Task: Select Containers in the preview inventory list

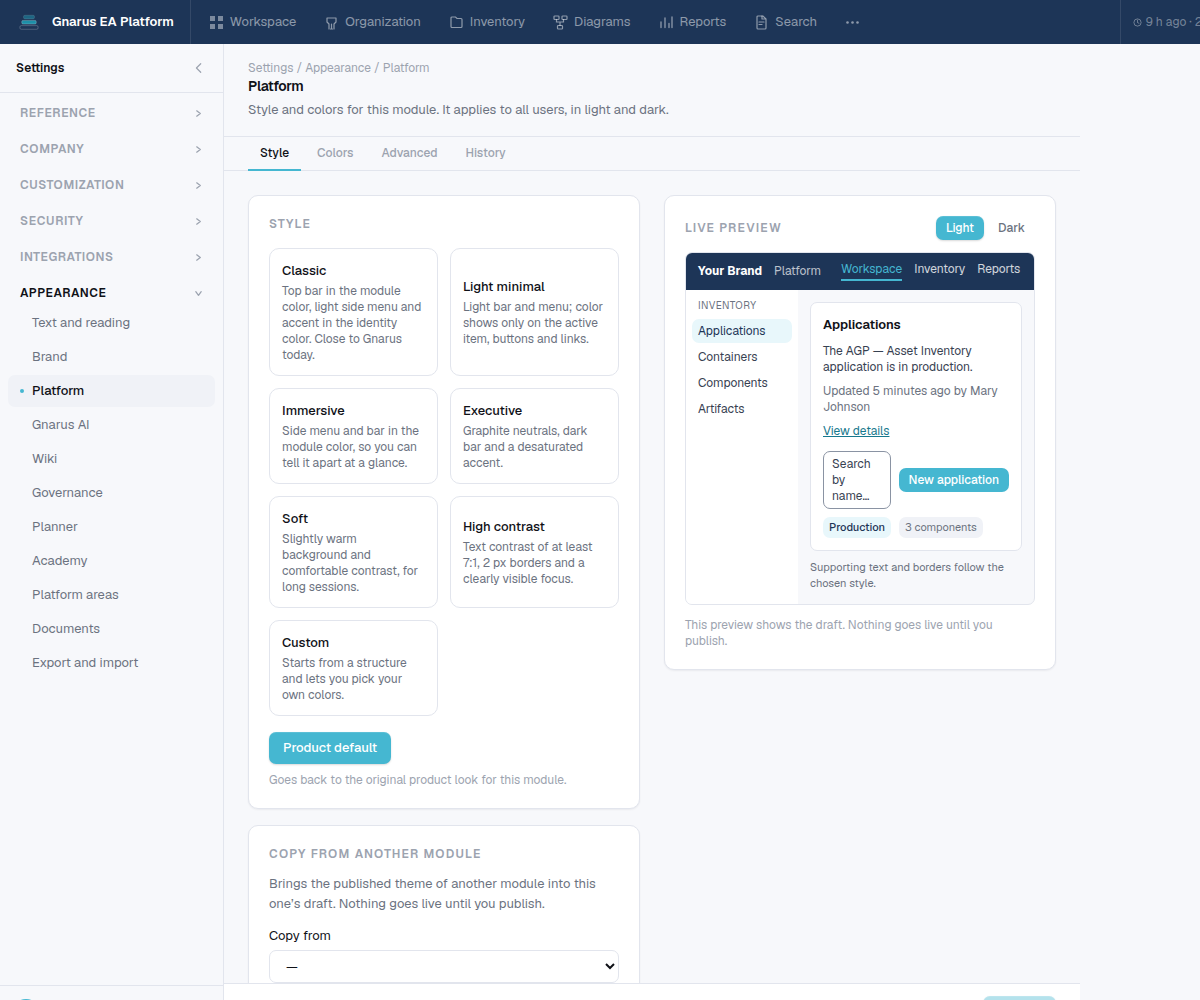Action: (x=742, y=357)
